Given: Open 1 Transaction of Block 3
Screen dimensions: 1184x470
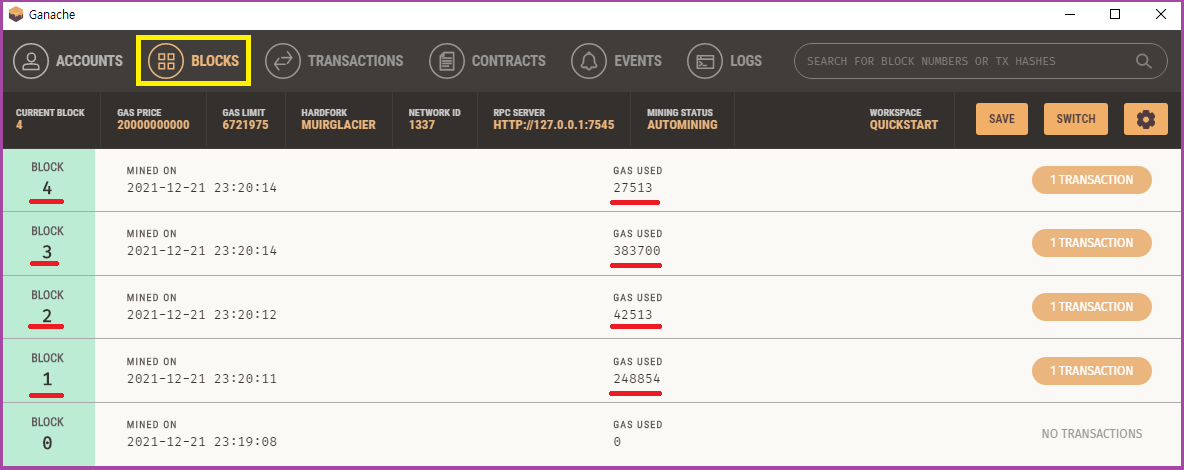Looking at the screenshot, I should (x=1091, y=243).
